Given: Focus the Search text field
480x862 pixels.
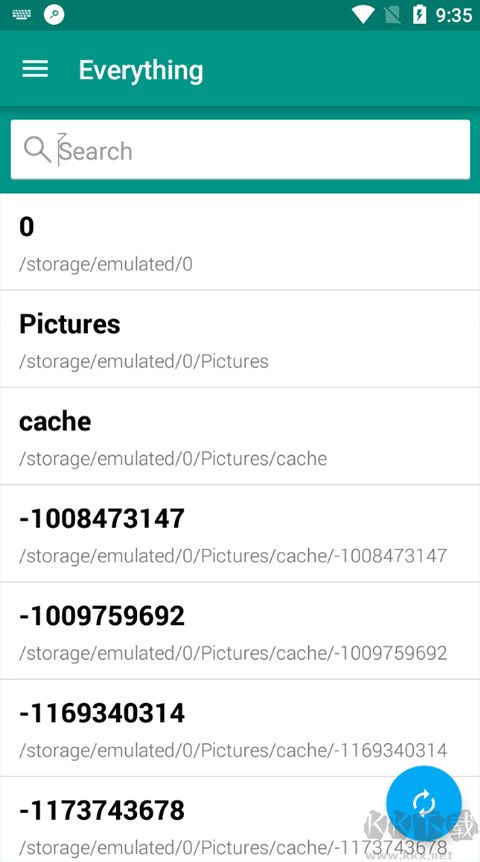Looking at the screenshot, I should click(240, 150).
